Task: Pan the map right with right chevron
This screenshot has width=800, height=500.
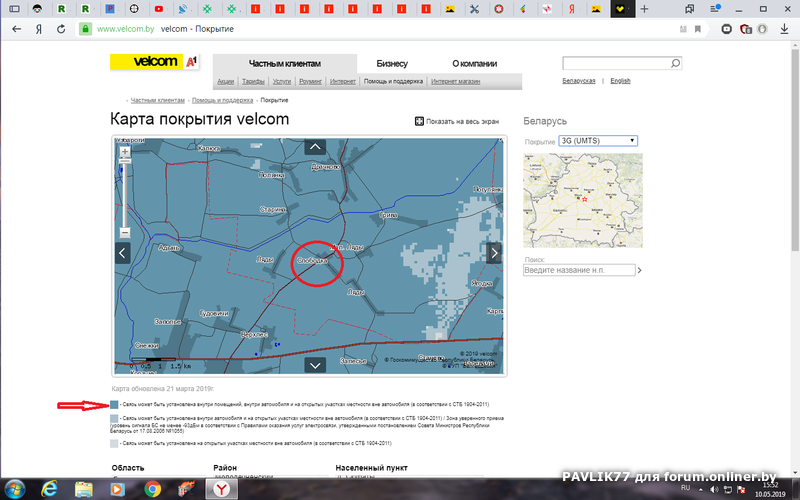Action: coord(494,253)
